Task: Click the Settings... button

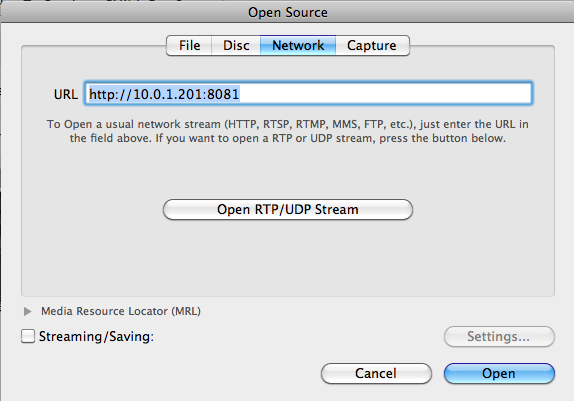Action: [x=499, y=336]
